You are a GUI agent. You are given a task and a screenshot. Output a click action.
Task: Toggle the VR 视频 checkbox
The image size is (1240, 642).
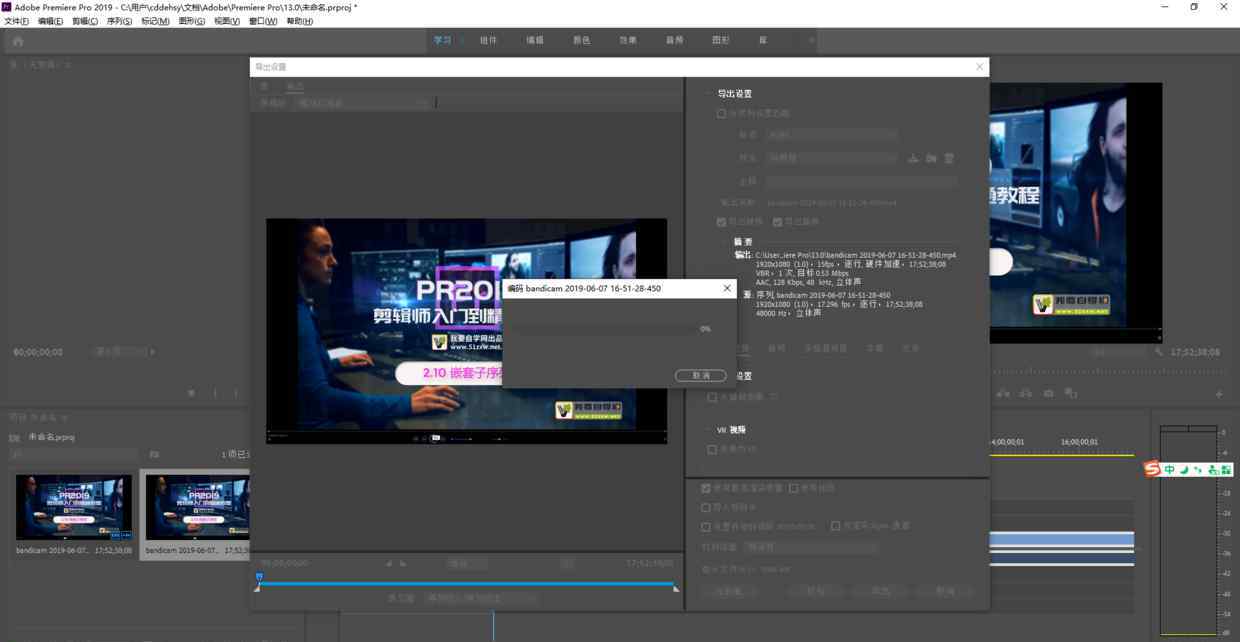point(712,449)
